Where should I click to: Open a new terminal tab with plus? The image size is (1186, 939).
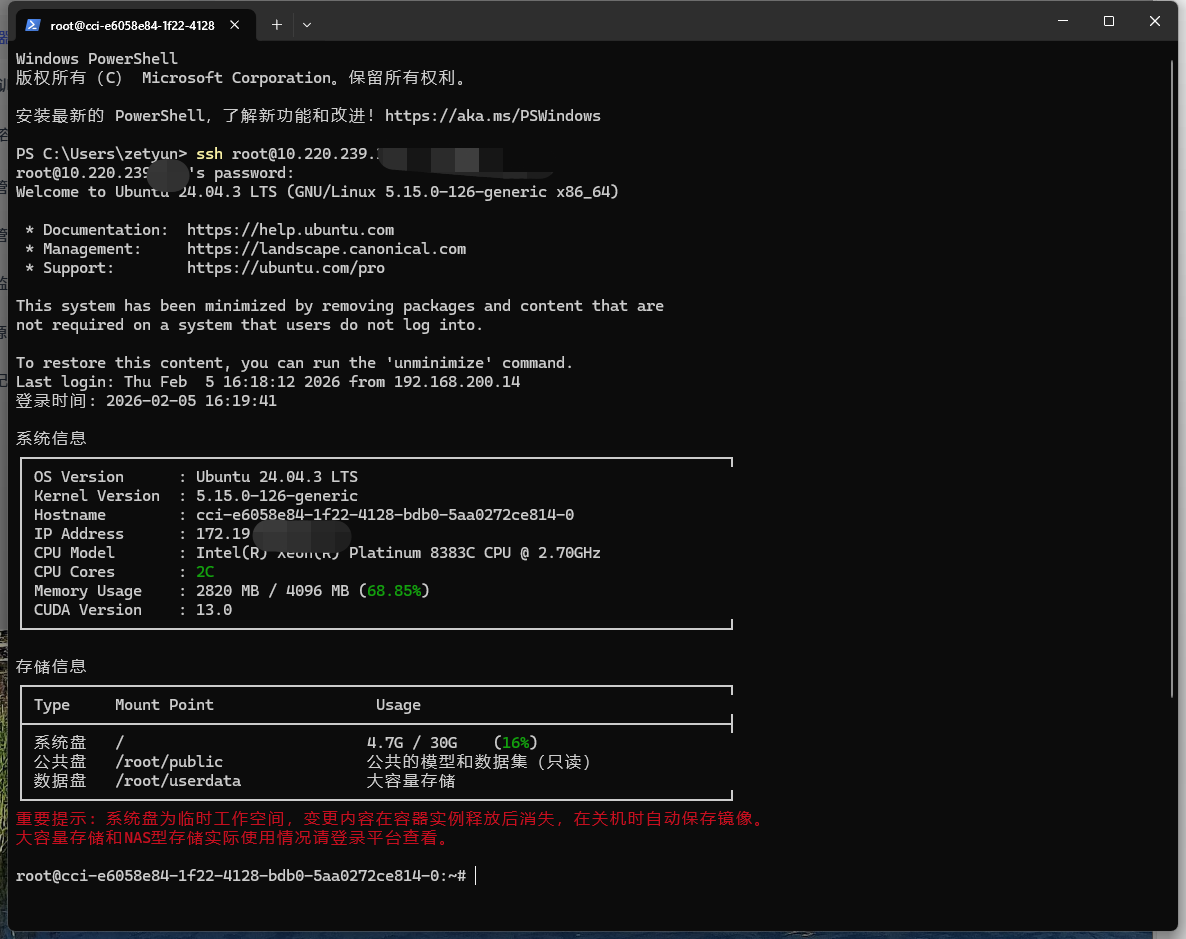point(277,25)
